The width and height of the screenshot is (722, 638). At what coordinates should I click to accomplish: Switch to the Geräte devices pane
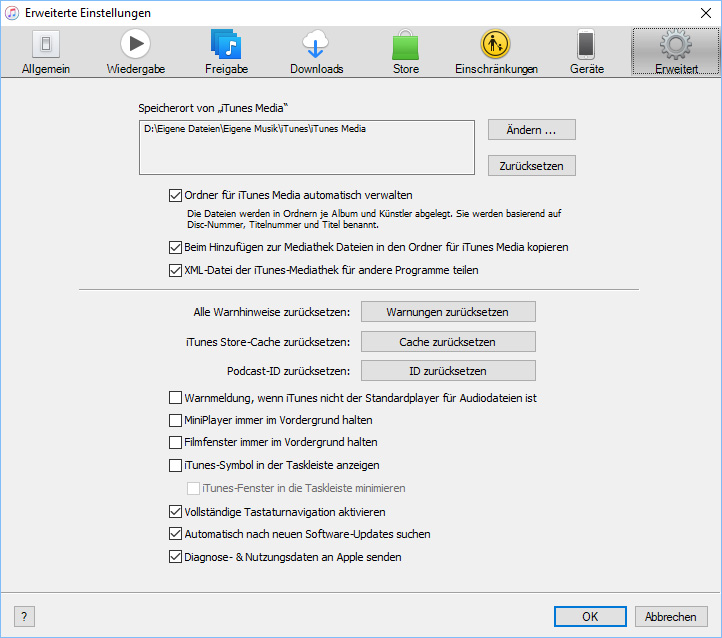[587, 52]
